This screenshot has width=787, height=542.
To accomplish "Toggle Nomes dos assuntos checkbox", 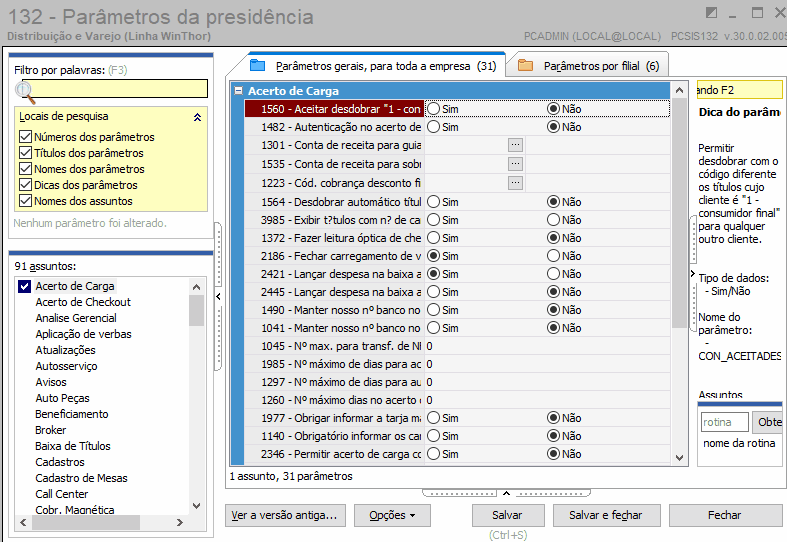I will [x=26, y=201].
